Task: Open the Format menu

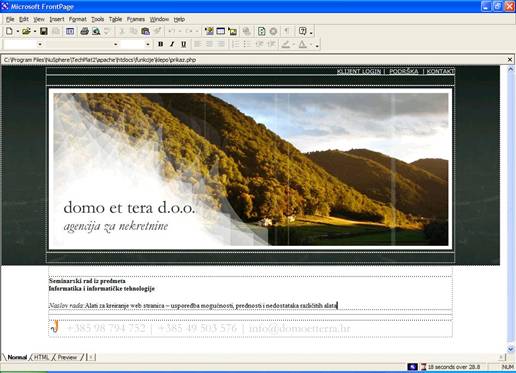Action: (78, 19)
